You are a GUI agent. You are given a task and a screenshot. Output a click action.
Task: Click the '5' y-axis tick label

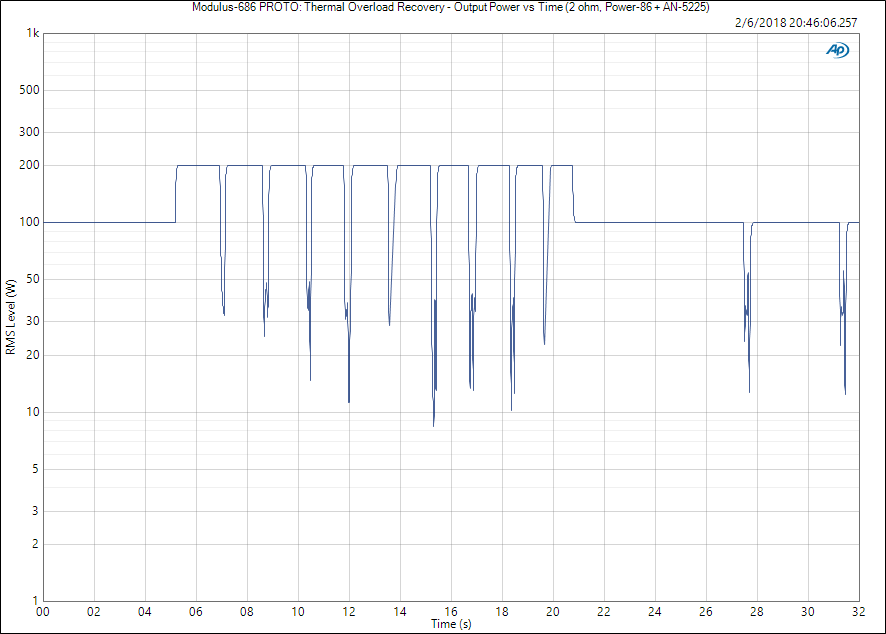pos(36,468)
